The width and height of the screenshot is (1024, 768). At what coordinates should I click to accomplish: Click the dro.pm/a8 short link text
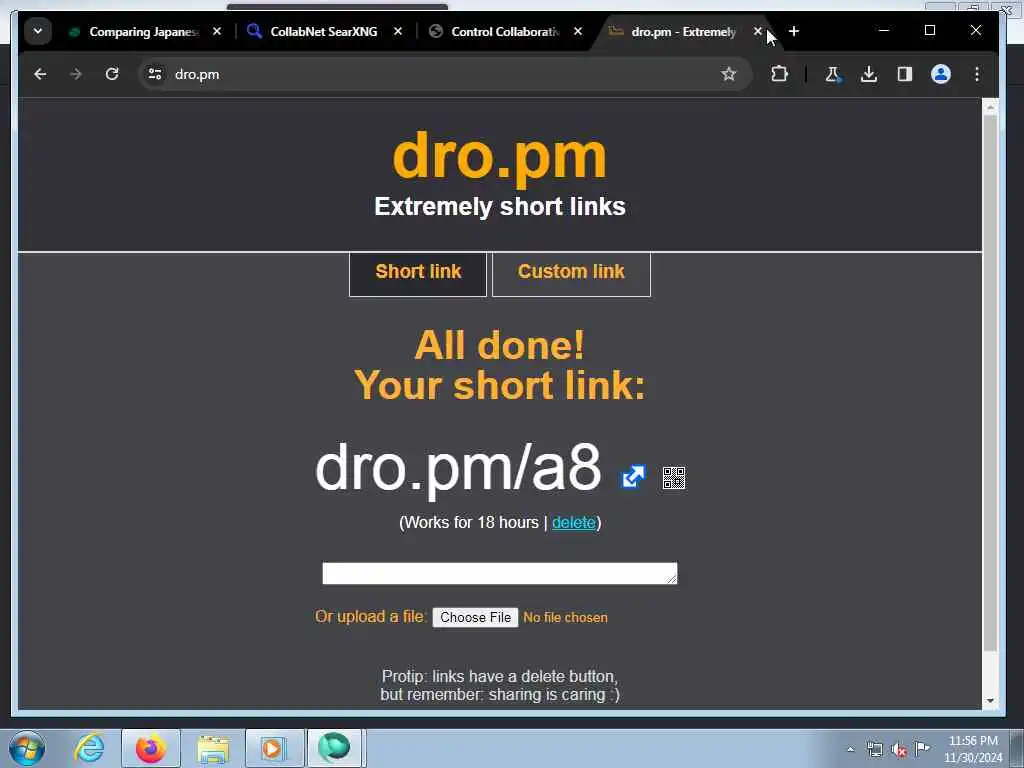coord(458,468)
